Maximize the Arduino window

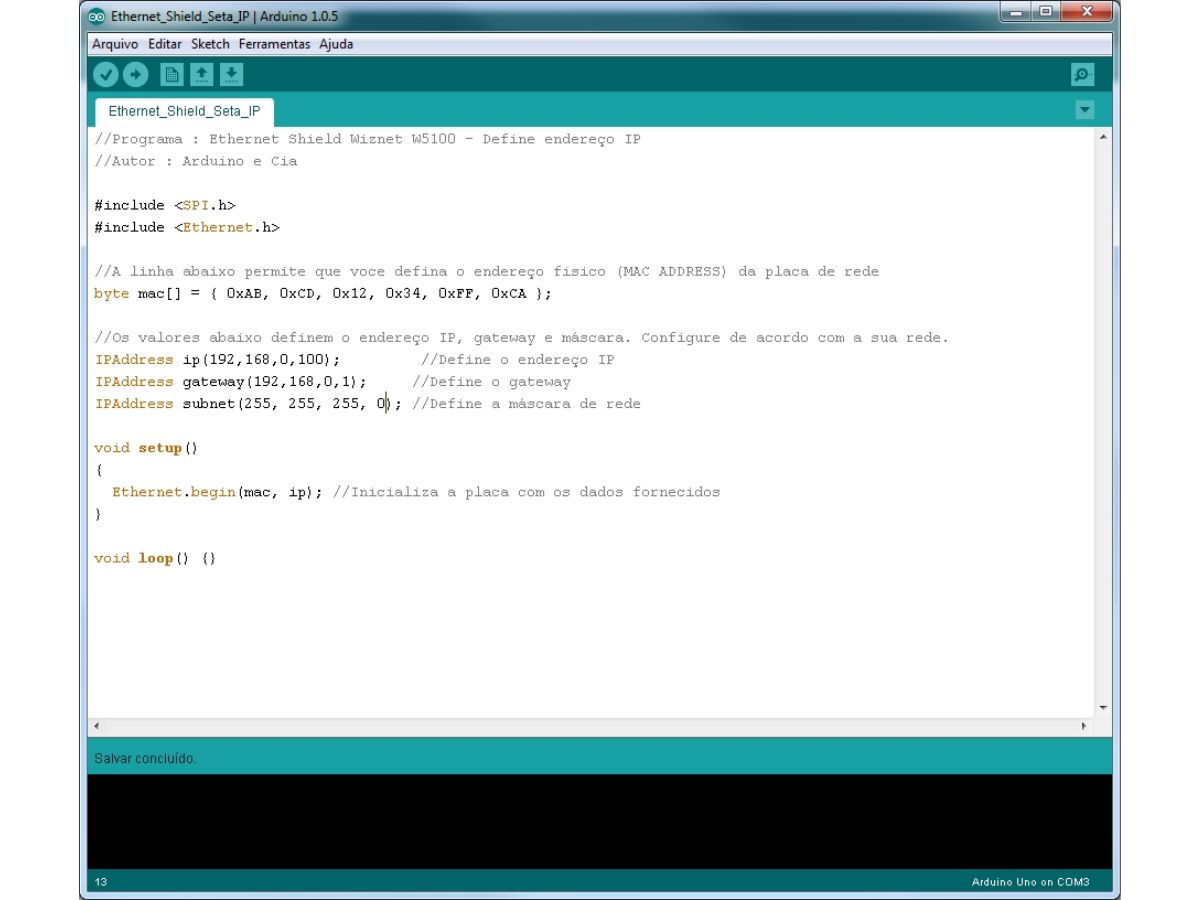1045,13
